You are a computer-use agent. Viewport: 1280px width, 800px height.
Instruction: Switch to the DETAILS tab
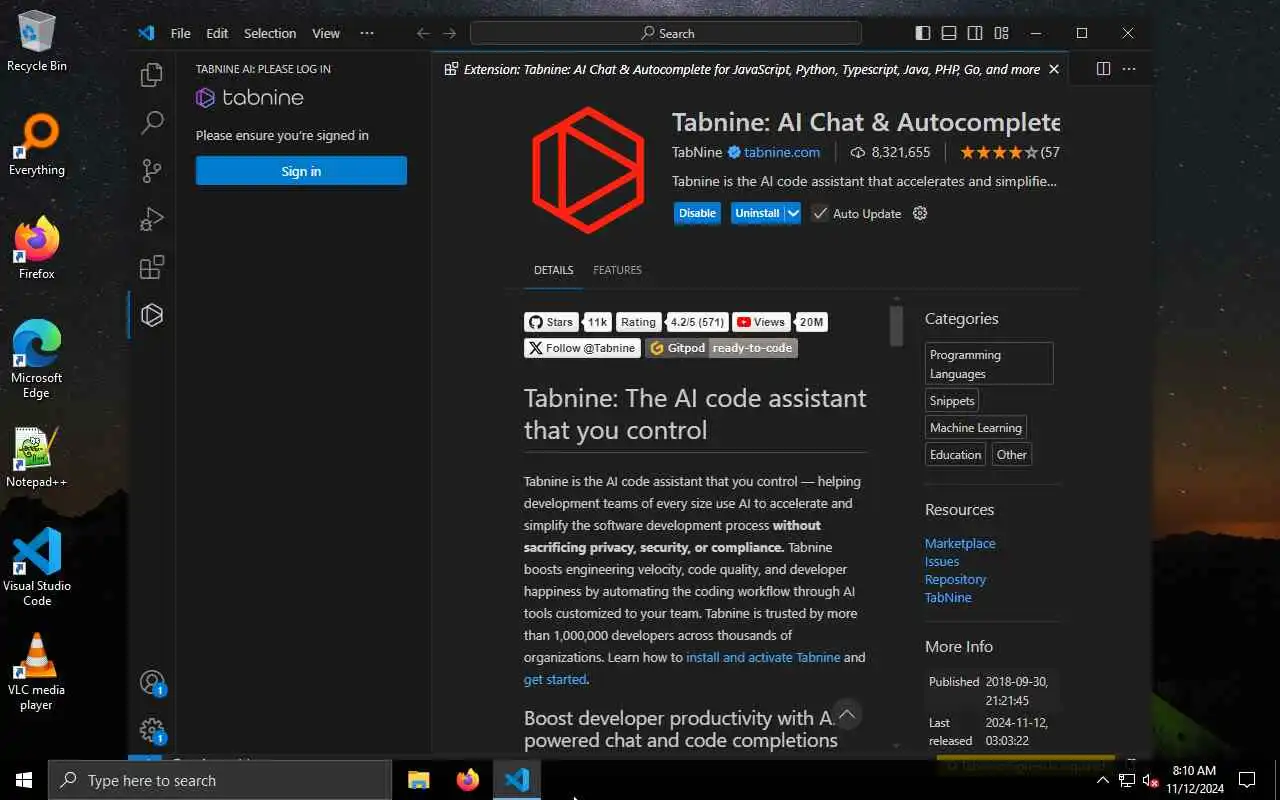click(553, 270)
